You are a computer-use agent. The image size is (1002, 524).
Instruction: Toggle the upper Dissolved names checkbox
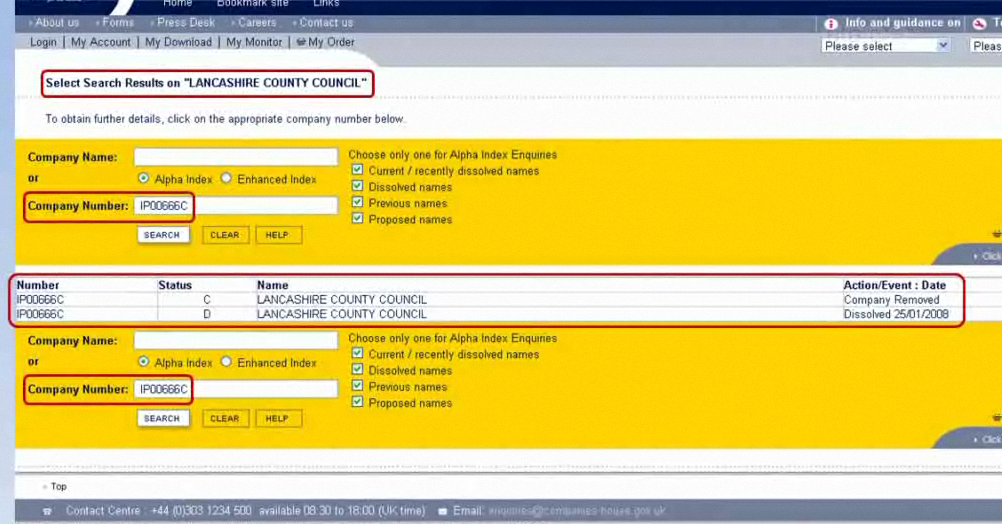click(357, 186)
